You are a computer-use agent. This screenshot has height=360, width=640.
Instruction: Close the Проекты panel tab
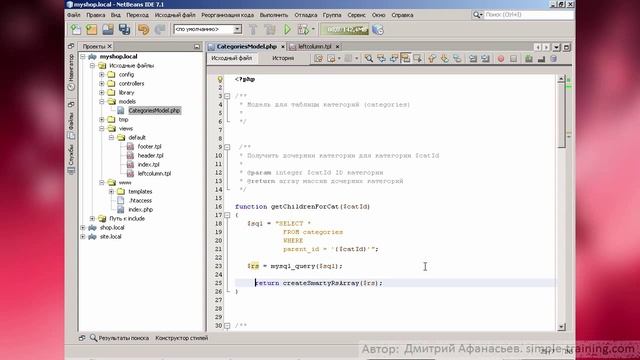(110, 47)
